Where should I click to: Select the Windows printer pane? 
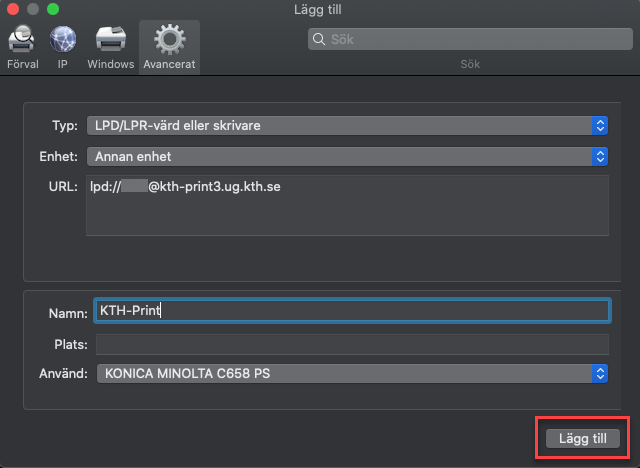[x=110, y=46]
